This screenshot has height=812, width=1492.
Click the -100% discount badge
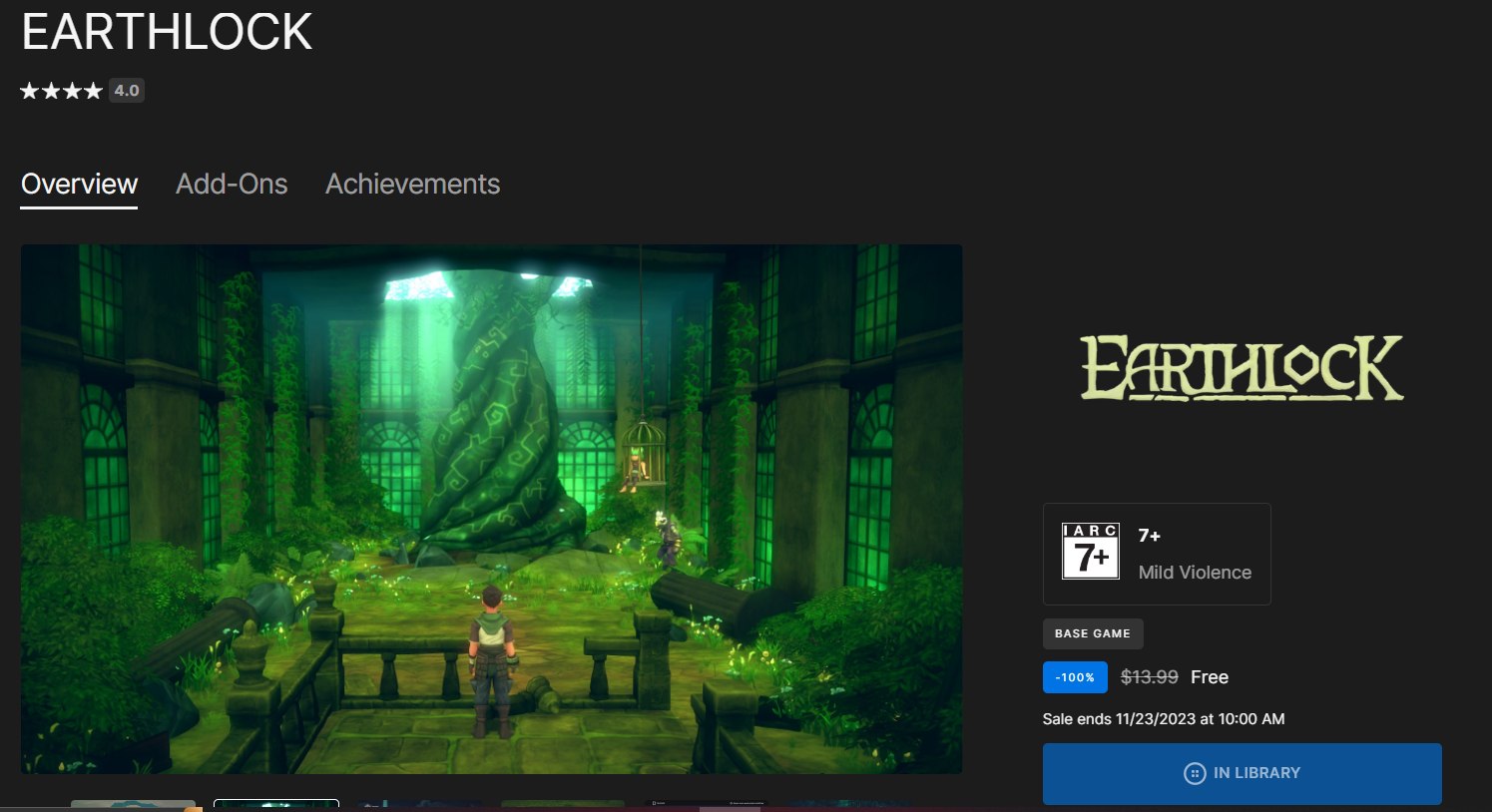click(1075, 677)
